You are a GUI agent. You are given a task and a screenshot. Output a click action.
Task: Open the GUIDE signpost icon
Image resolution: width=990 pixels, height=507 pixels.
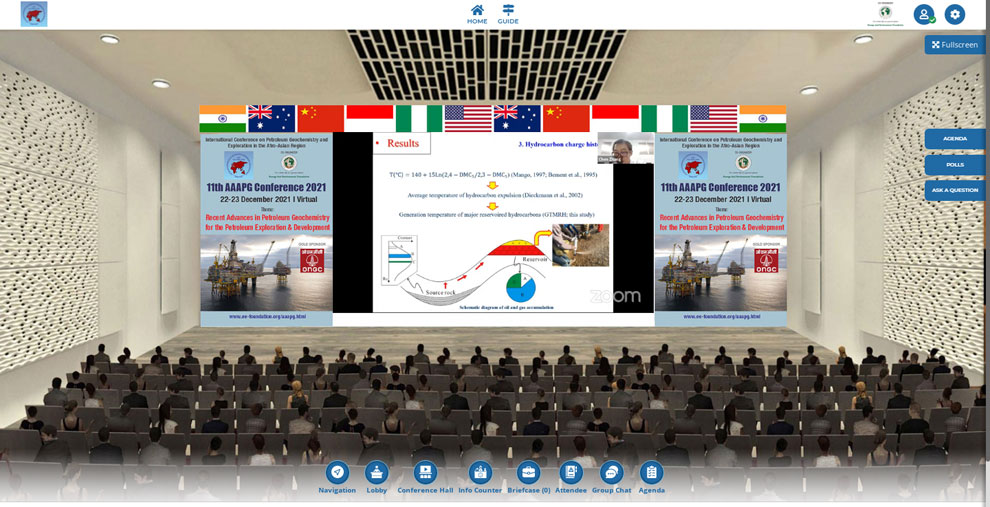tap(508, 14)
